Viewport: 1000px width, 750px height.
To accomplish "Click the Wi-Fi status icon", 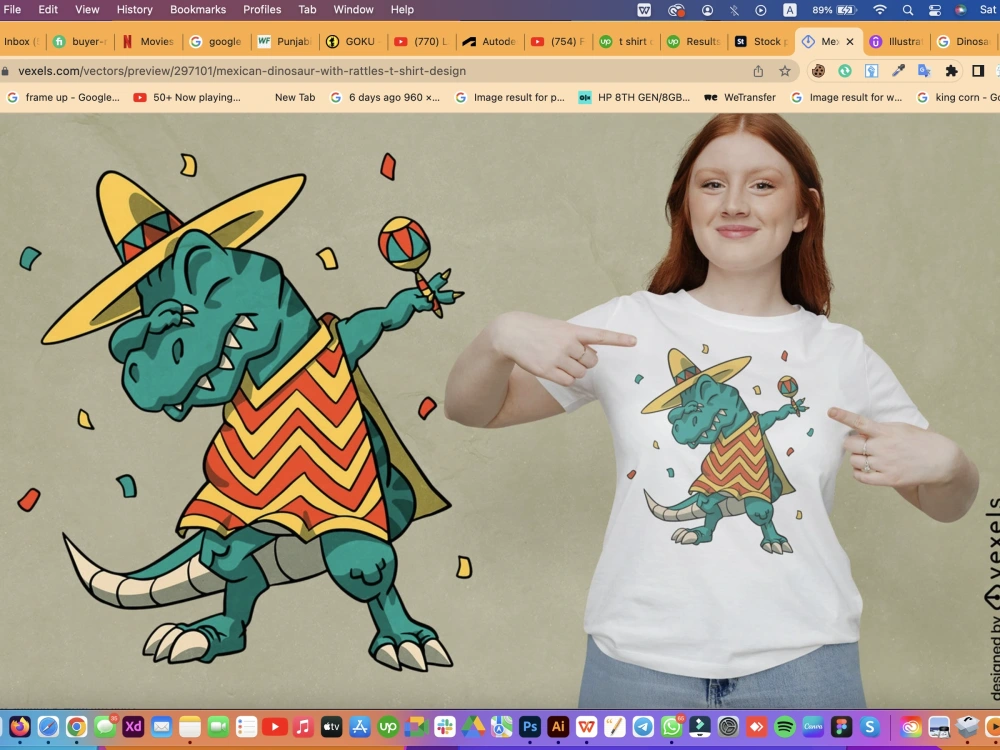I will [880, 10].
